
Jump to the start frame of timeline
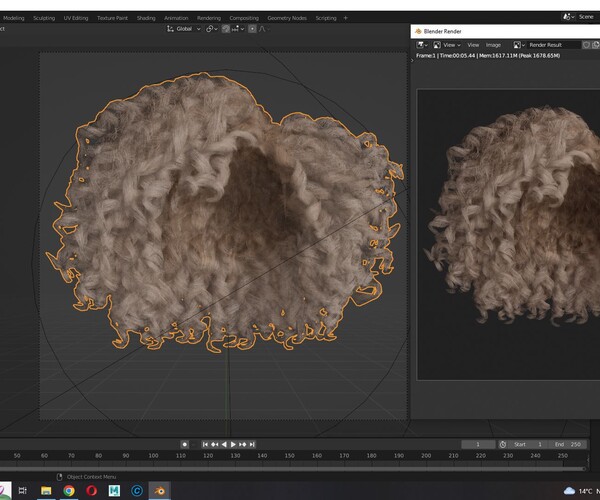[x=205, y=444]
